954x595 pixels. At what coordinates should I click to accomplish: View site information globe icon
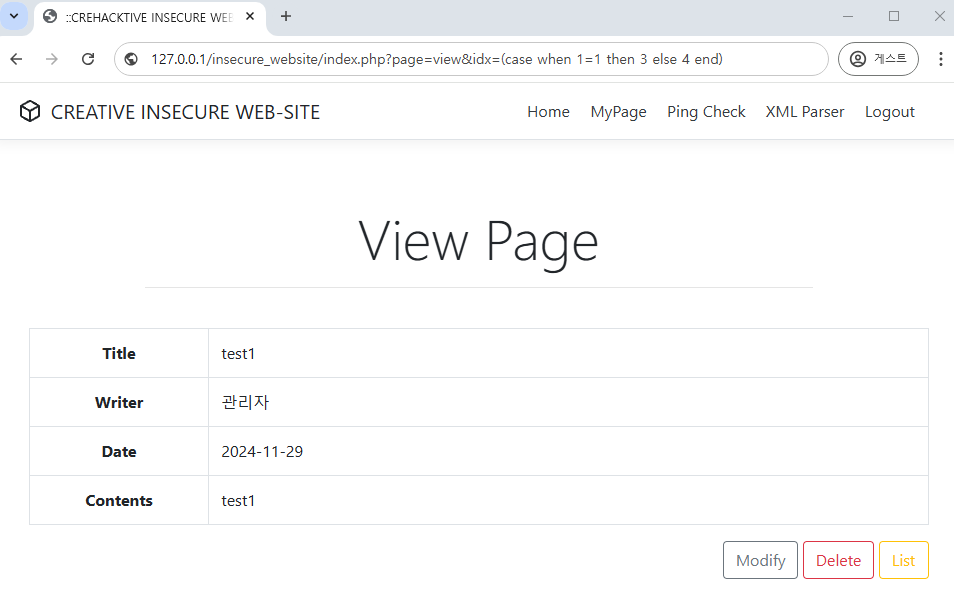(x=131, y=59)
